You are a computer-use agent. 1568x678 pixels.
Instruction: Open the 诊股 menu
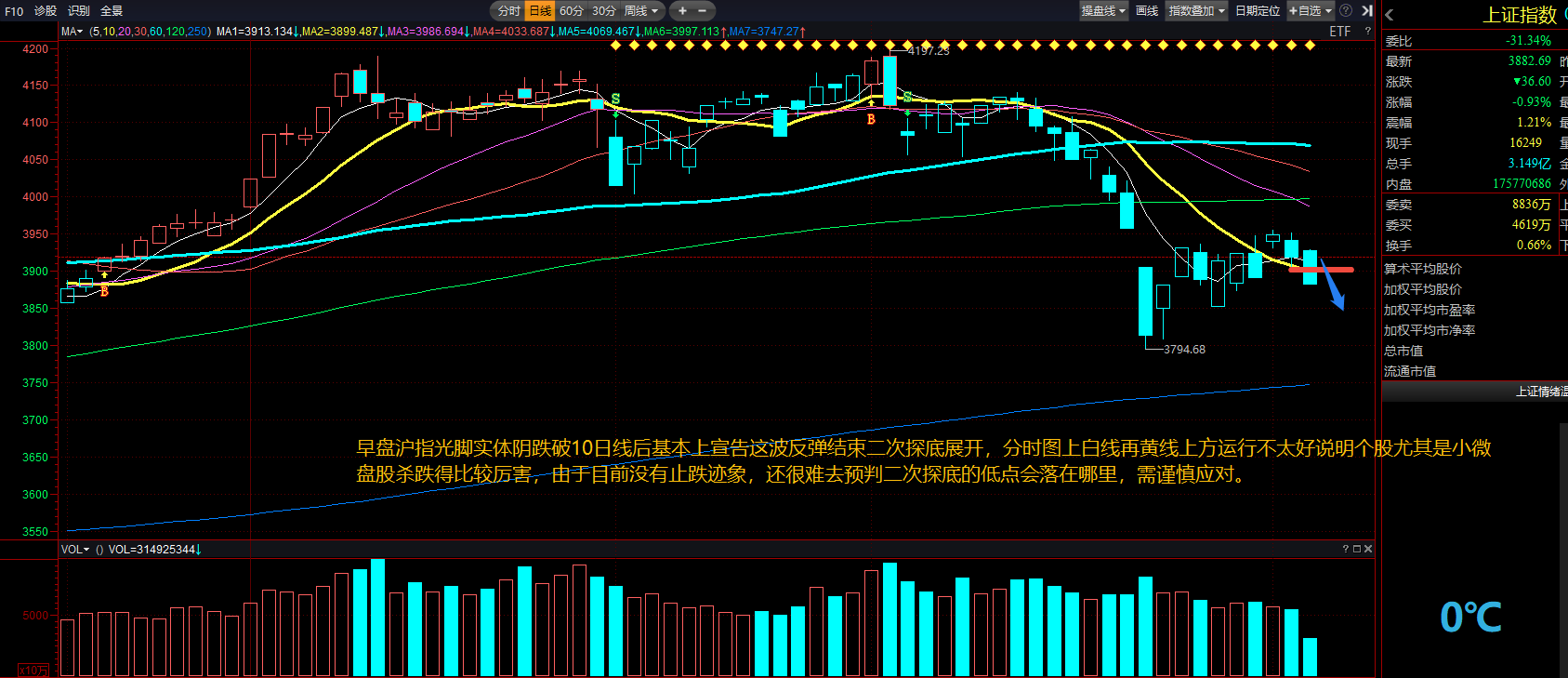click(x=46, y=11)
